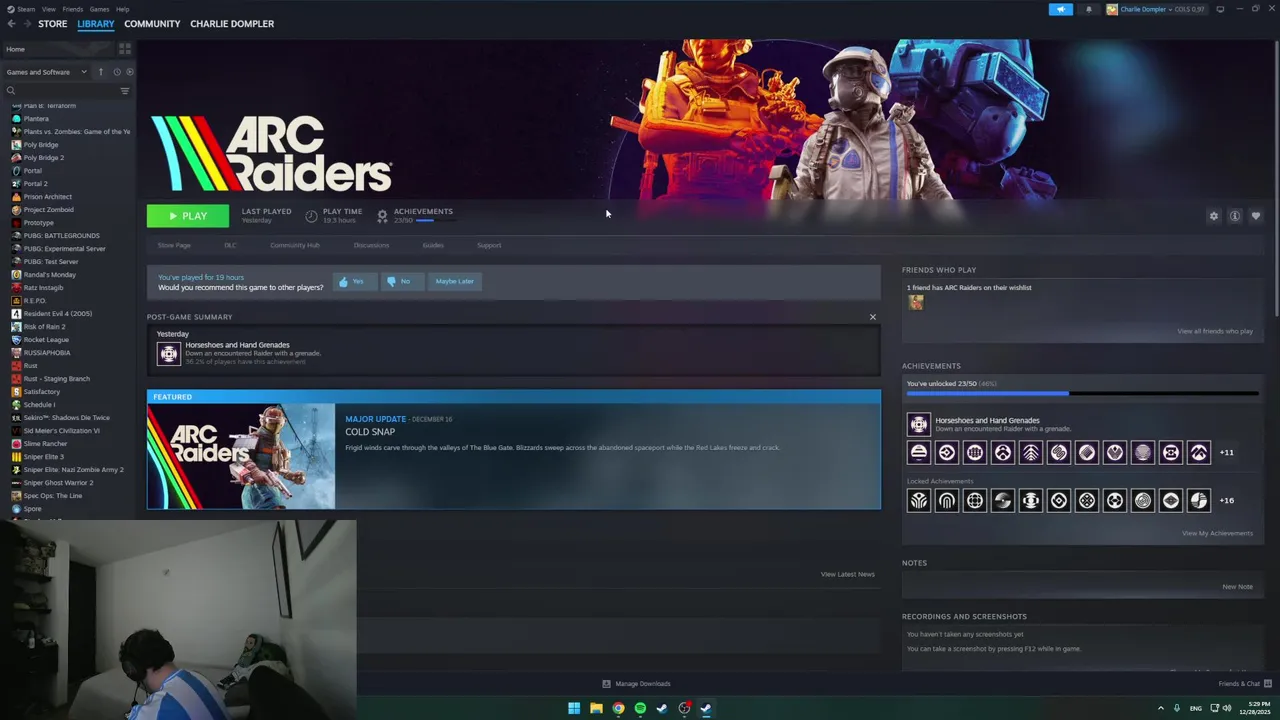Open the volume control in system tray
This screenshot has width=1280, height=720.
1227,709
